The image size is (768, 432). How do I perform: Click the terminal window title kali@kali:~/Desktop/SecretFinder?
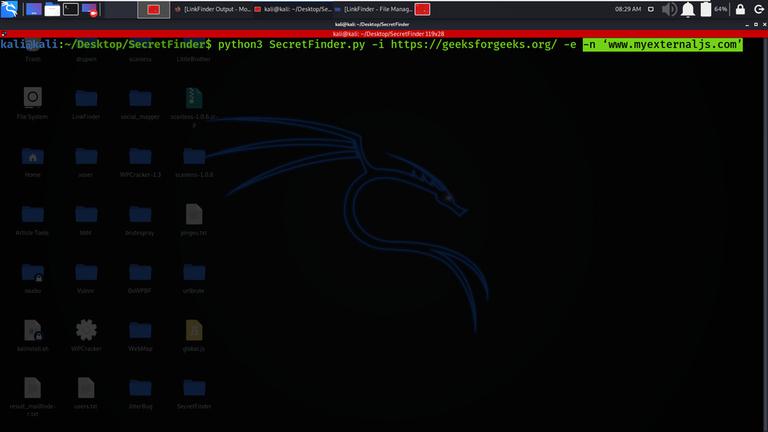[x=372, y=24]
